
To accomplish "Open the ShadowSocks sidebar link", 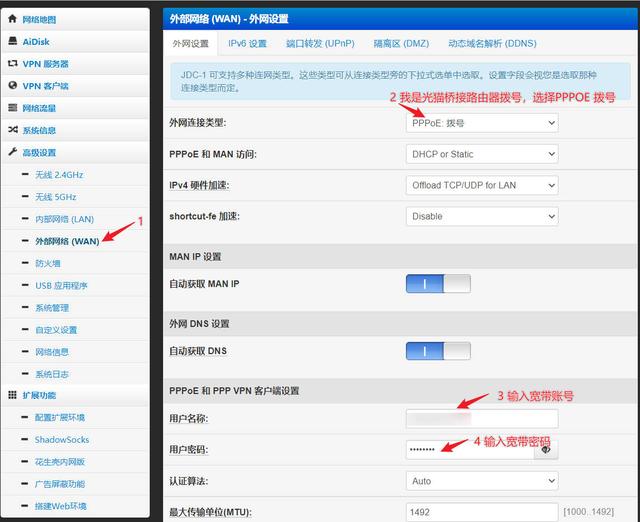I will (x=62, y=439).
